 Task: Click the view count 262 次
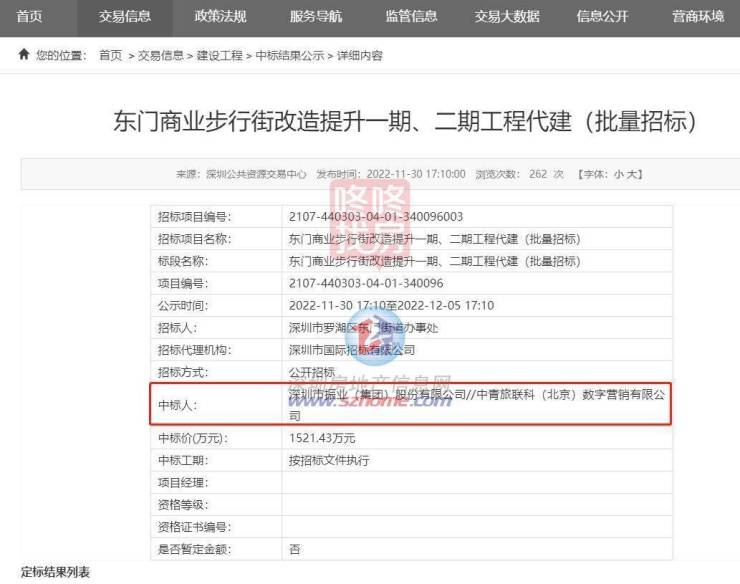(546, 174)
